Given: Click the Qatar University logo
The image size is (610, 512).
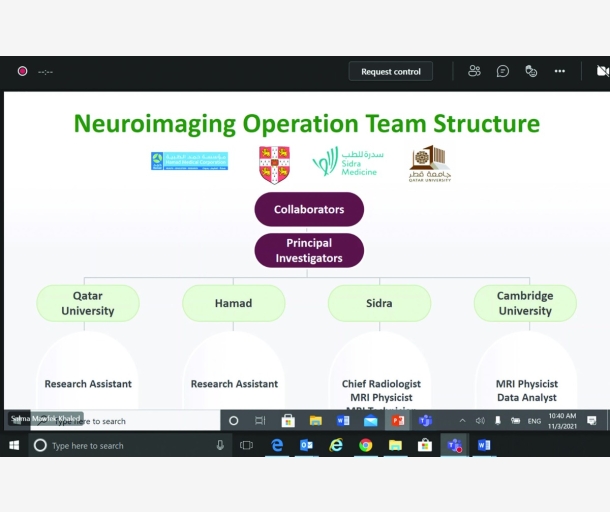Looking at the screenshot, I should [x=430, y=163].
